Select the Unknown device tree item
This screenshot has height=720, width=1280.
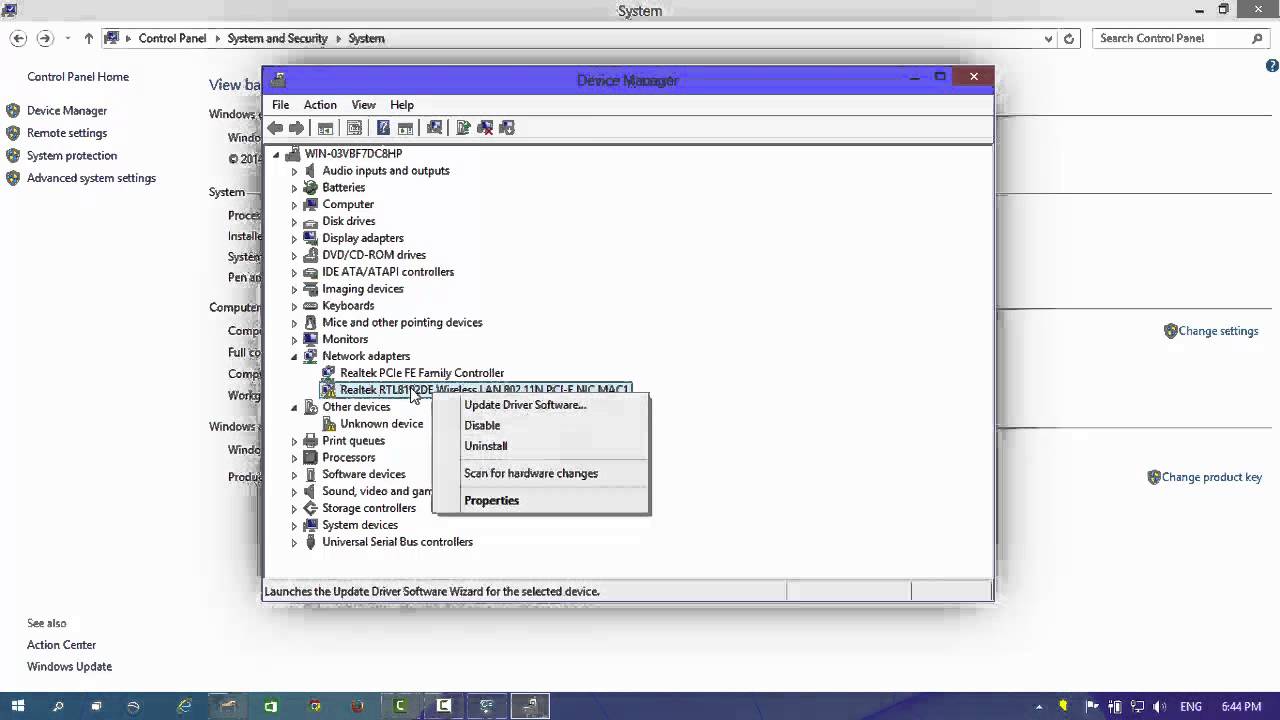381,424
